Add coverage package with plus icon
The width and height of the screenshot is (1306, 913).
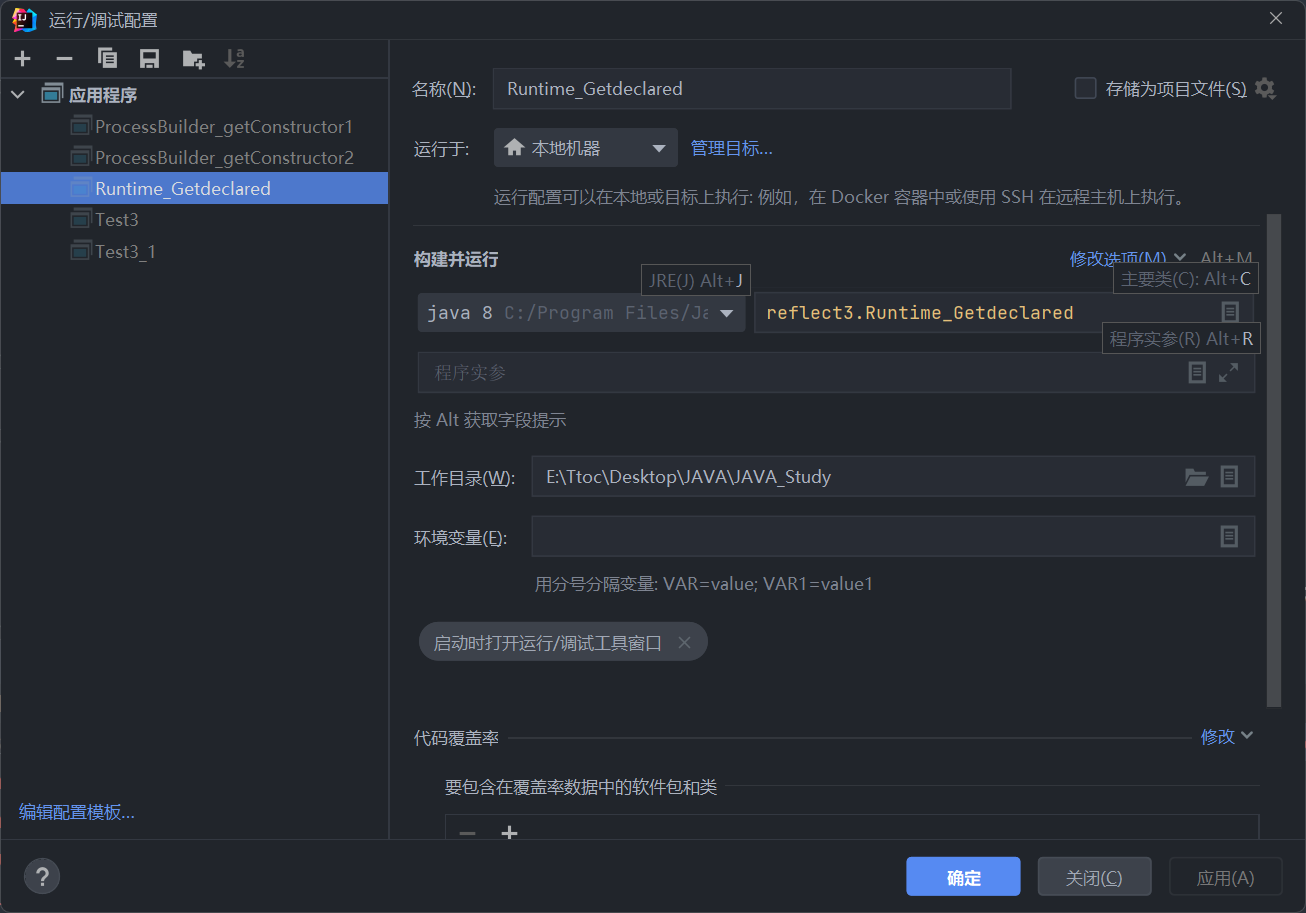click(509, 833)
